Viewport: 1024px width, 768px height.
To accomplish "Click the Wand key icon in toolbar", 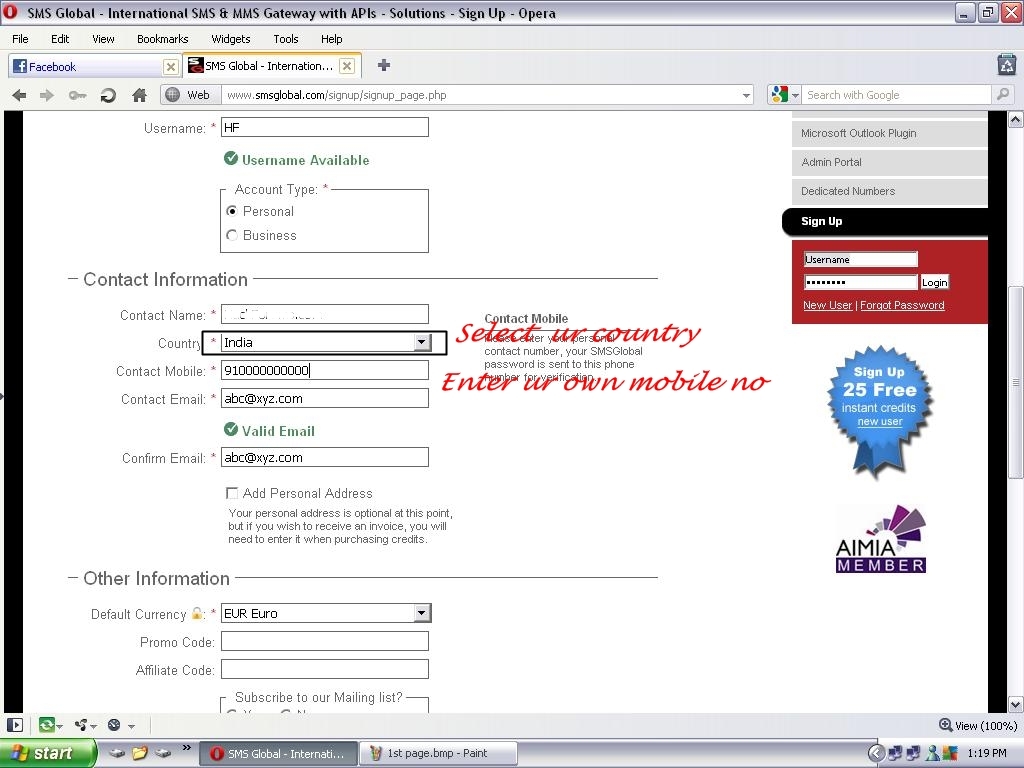I will pos(77,95).
